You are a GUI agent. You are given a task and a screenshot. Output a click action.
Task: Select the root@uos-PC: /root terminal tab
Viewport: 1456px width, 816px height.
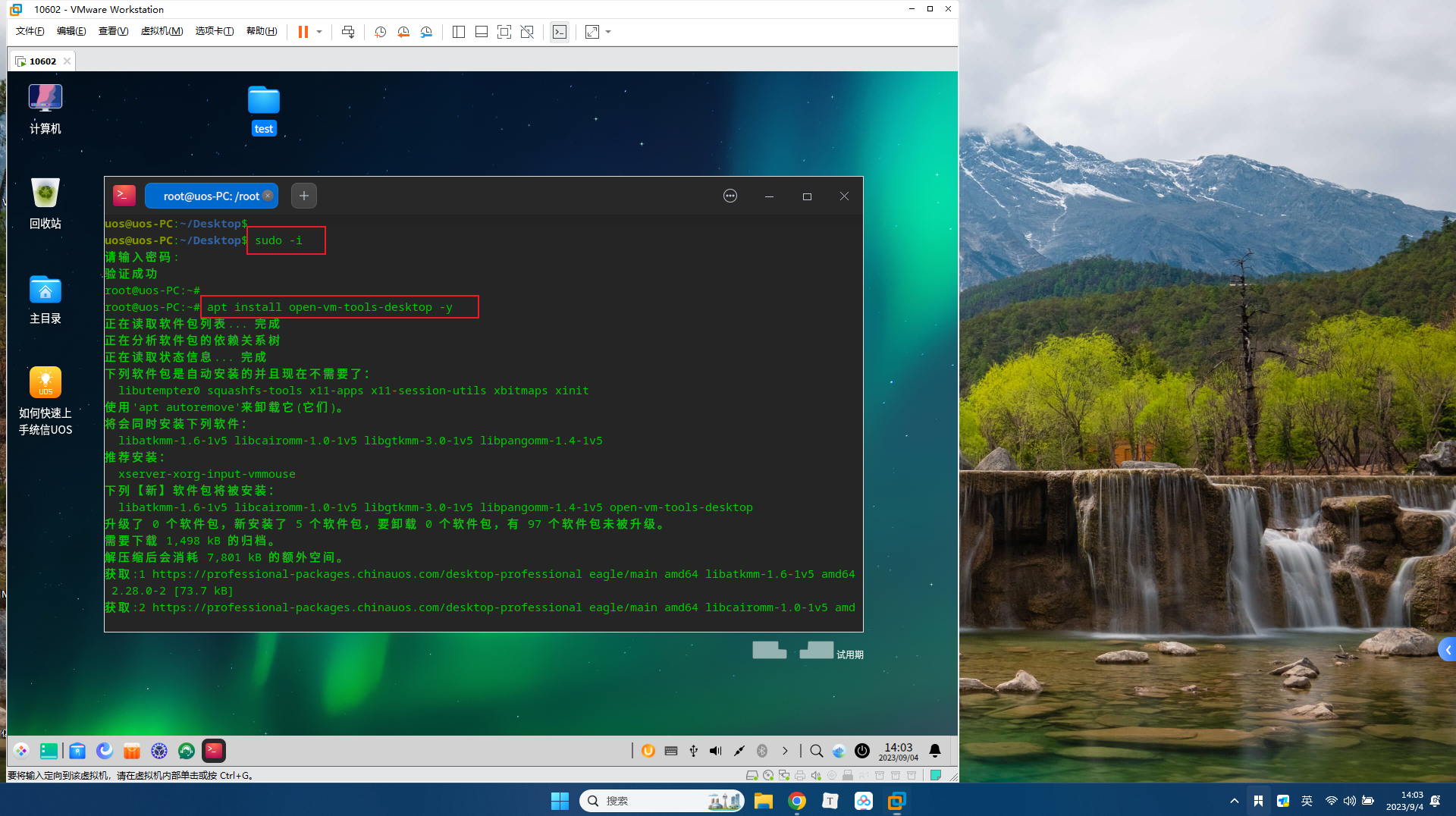tap(212, 196)
